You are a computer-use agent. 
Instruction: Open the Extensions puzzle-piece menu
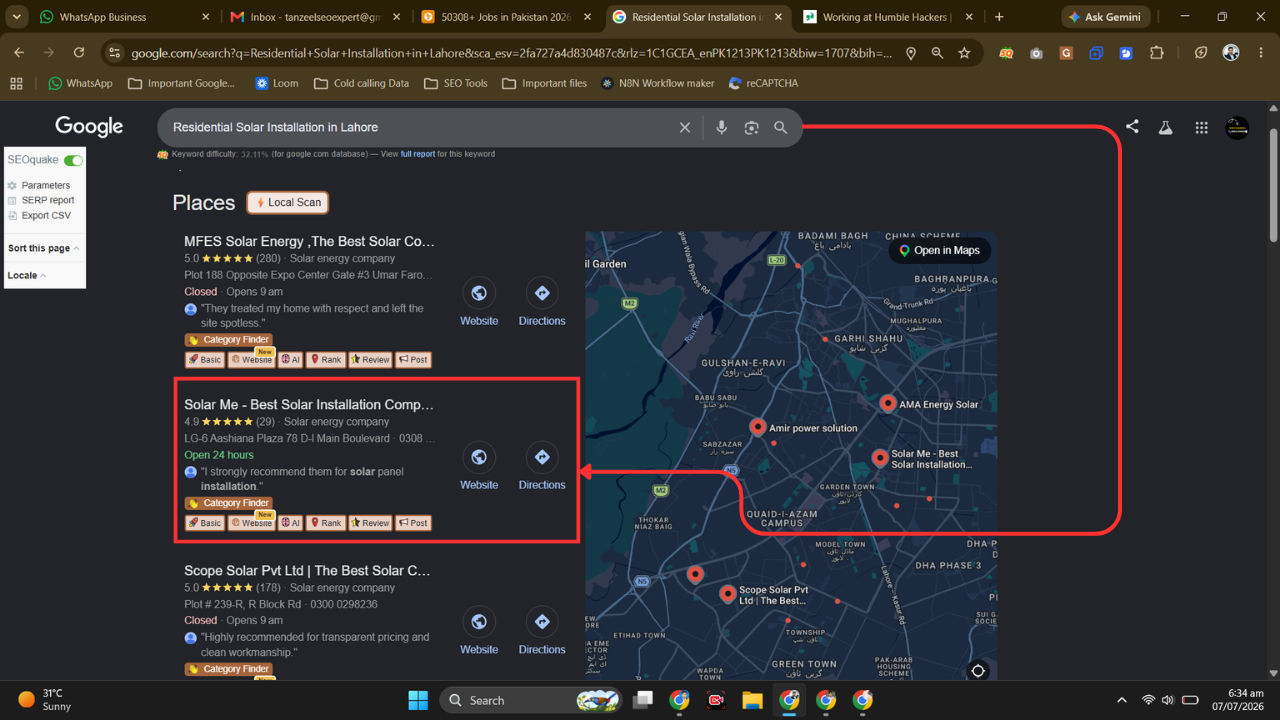point(1157,53)
